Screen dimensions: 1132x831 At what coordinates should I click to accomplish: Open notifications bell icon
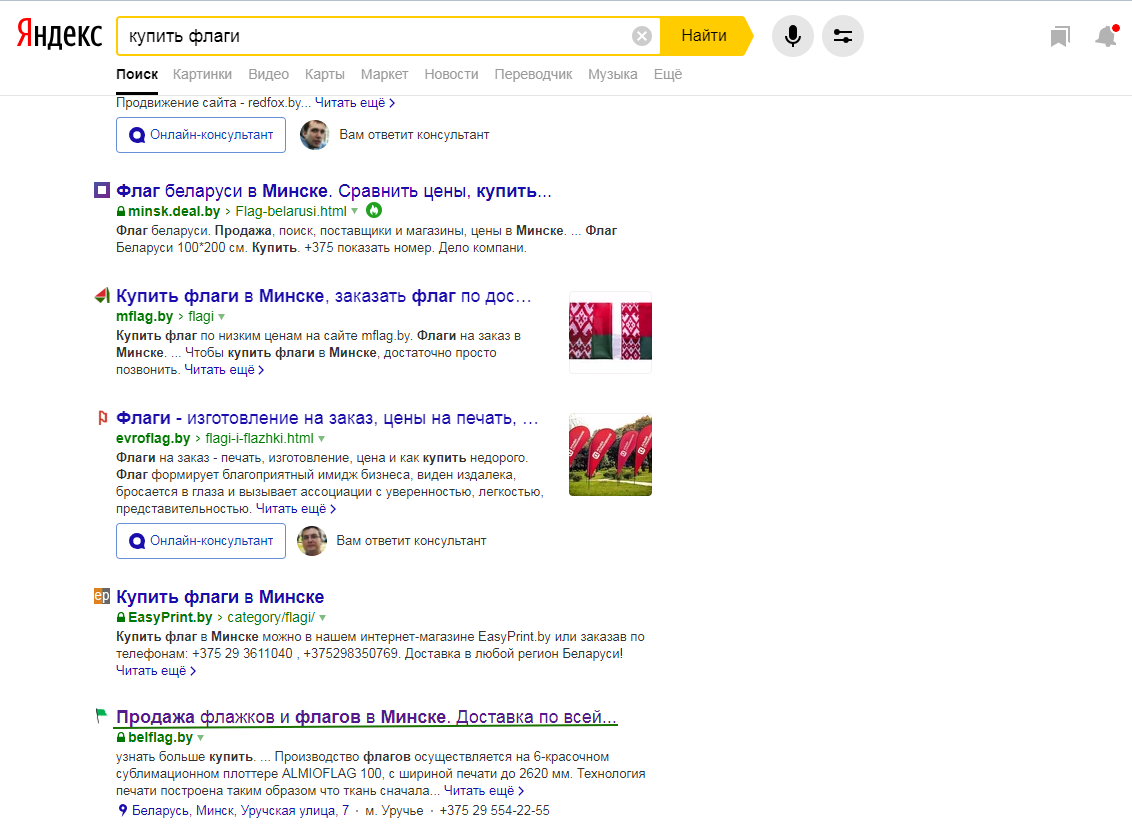(x=1105, y=37)
